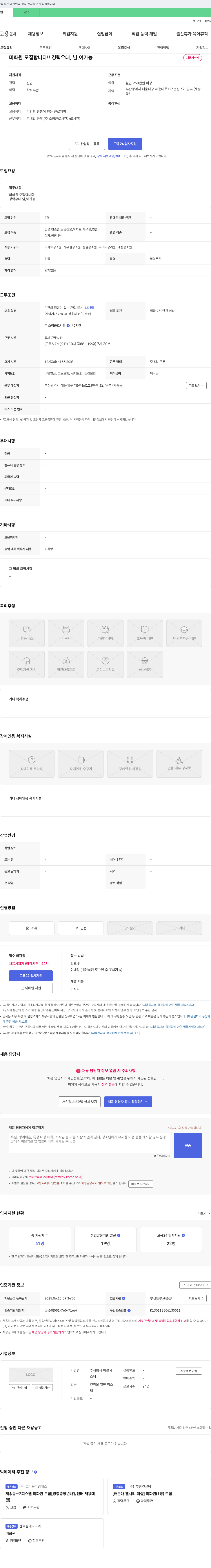Click the 장애인용 승강기 facility icon

coord(80,764)
